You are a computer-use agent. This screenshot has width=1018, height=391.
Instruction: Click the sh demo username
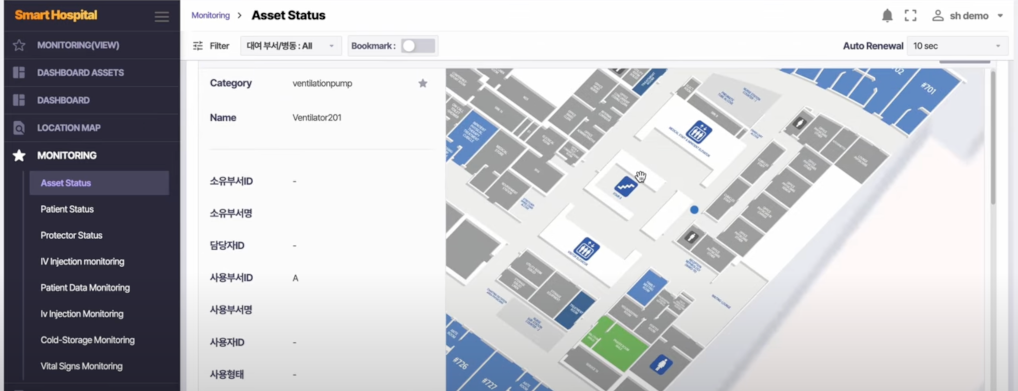click(969, 16)
